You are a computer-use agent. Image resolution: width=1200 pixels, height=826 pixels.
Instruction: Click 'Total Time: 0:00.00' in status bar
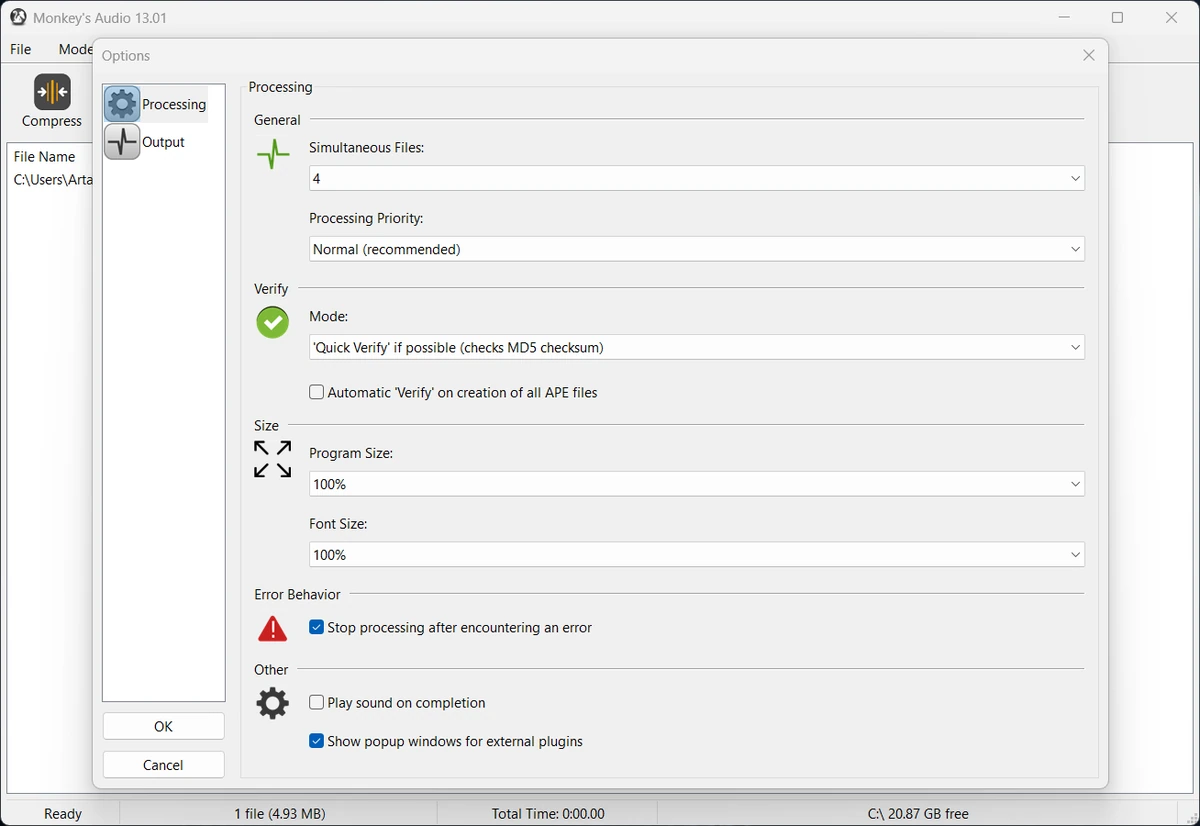point(548,814)
